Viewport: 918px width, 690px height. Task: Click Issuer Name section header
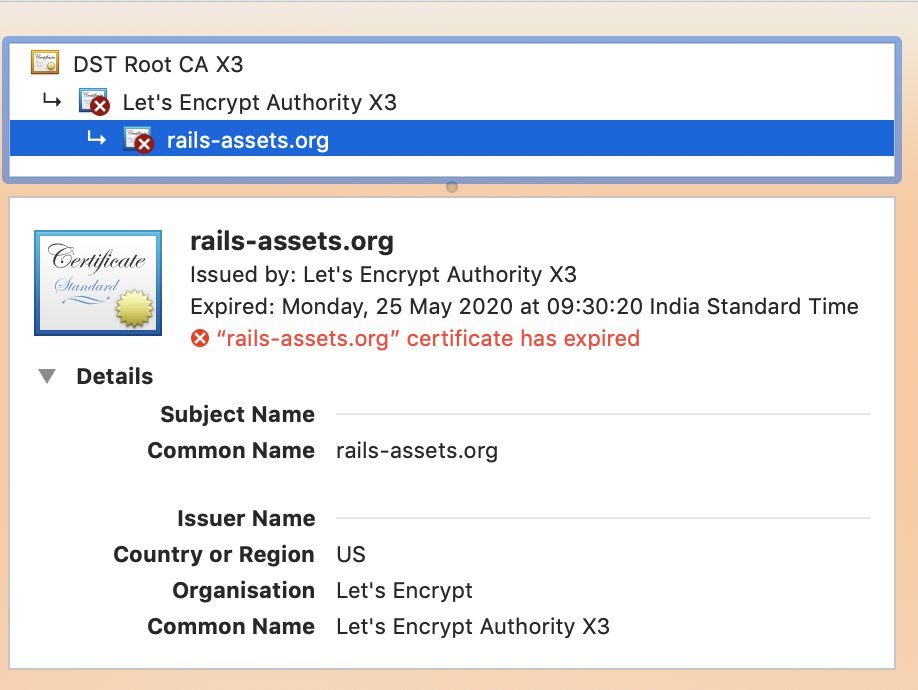(246, 519)
